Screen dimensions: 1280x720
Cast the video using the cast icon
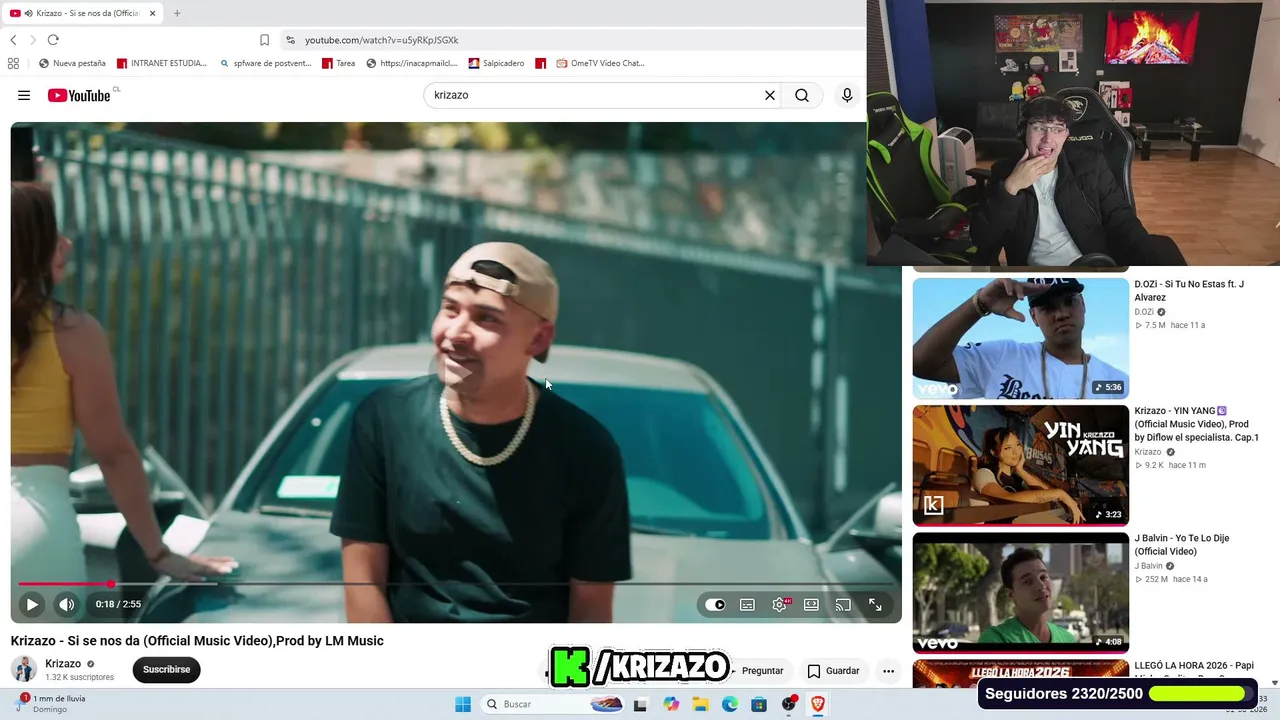coord(843,604)
